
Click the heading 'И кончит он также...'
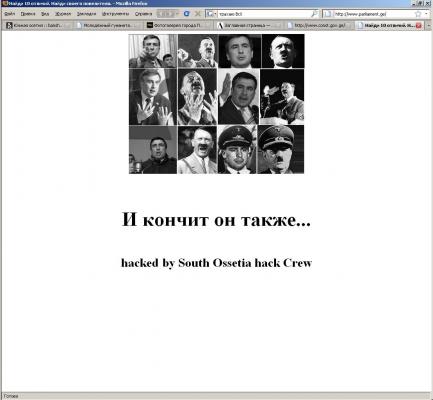click(216, 220)
